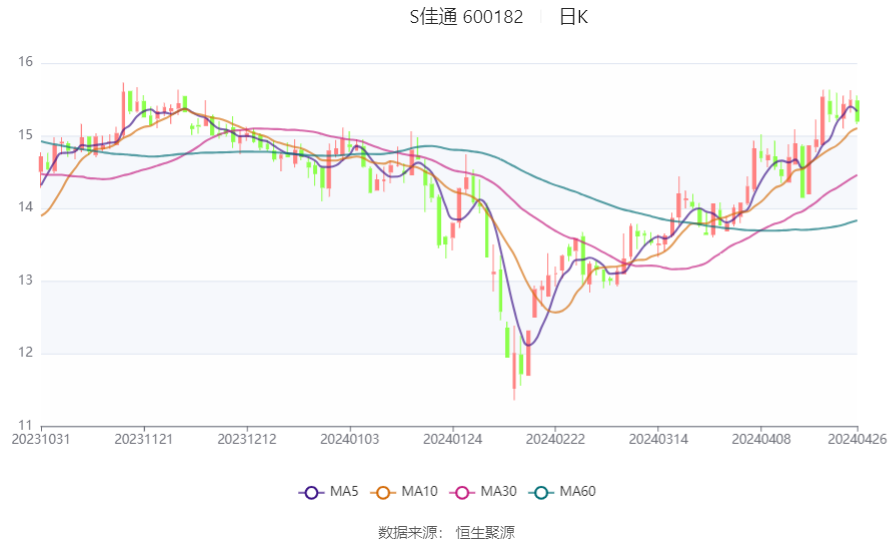Click the pink MA30 legend circle icon
Screen dimensions: 893x542
pos(462,492)
